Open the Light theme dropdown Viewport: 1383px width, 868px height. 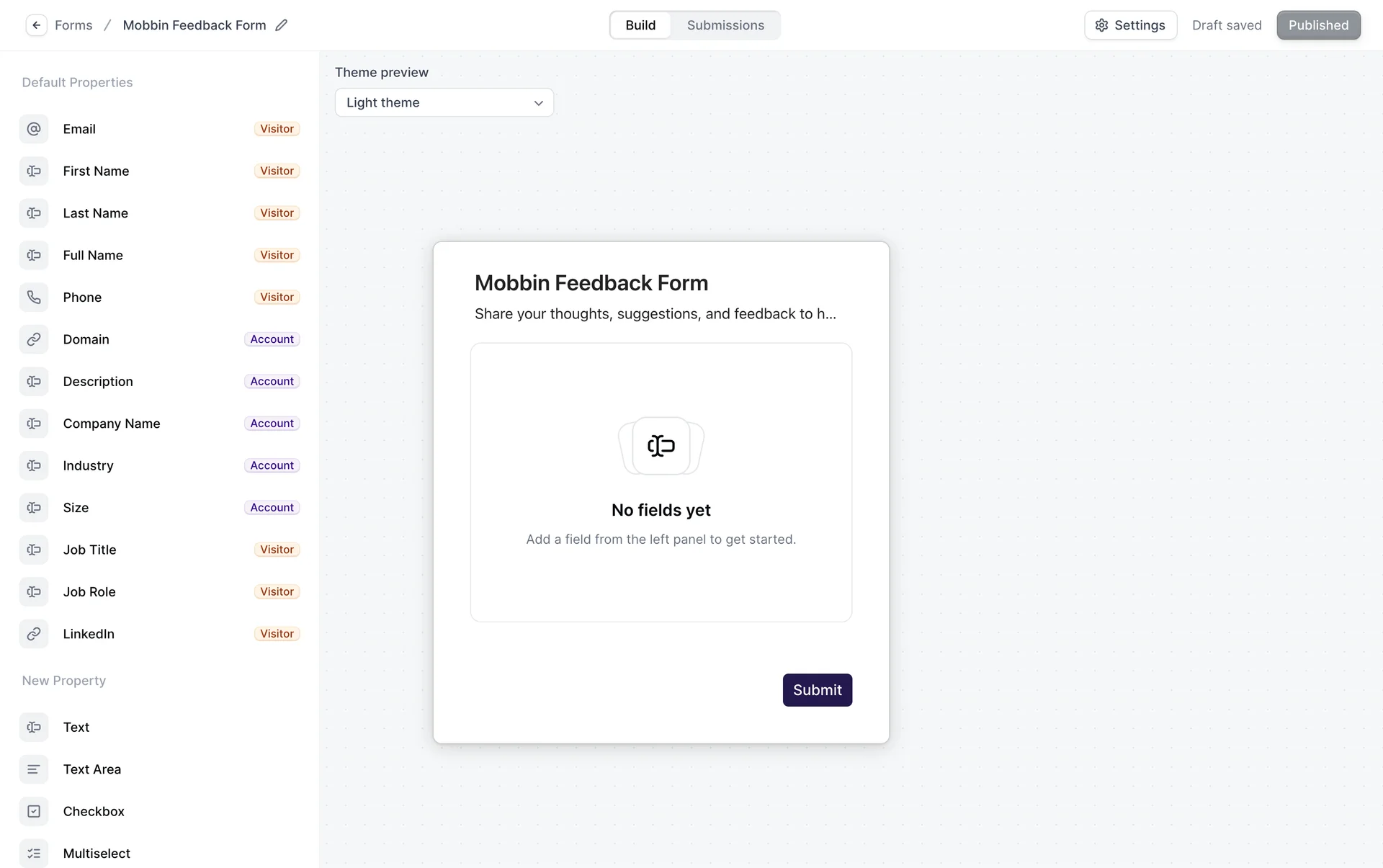pyautogui.click(x=444, y=102)
